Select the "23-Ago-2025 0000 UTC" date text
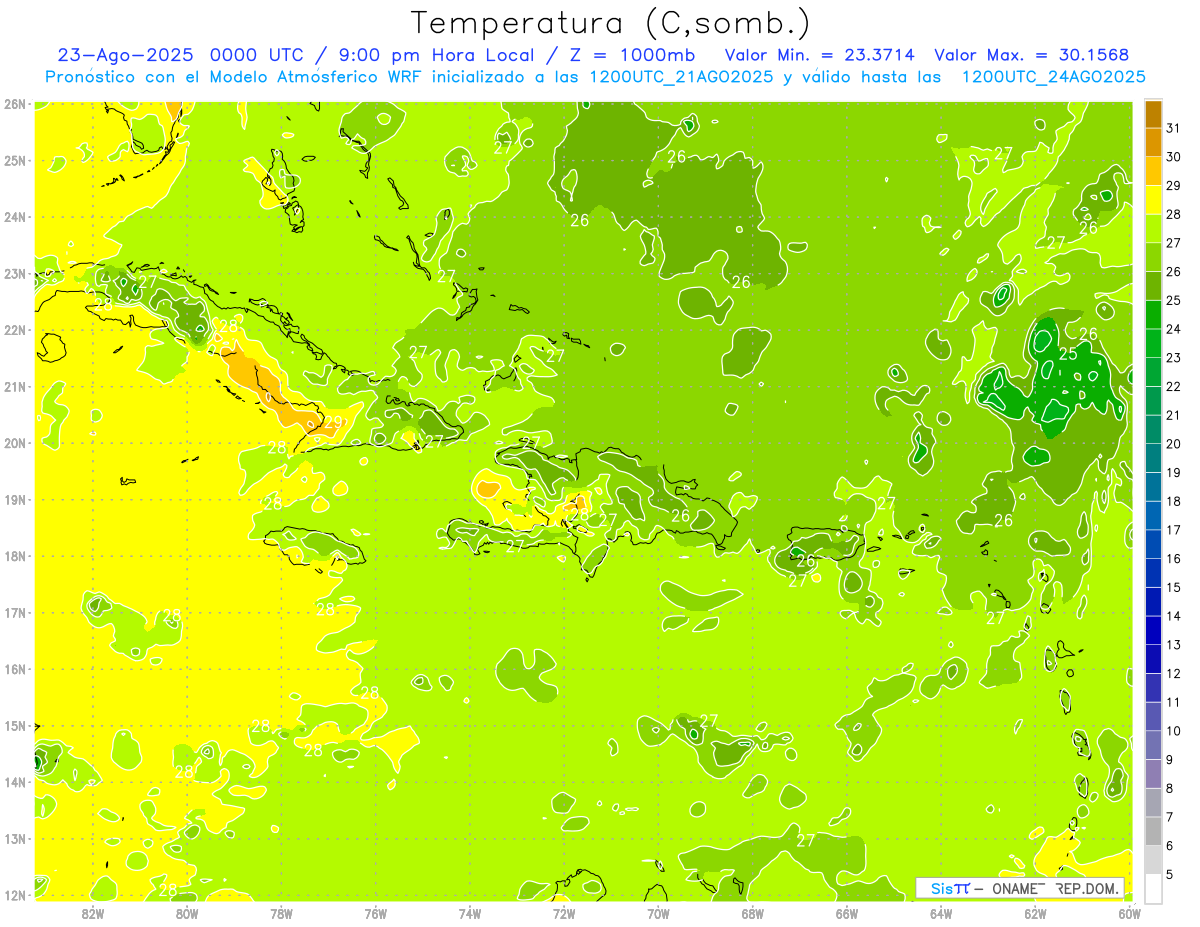Screen dimensions: 1200x927 pyautogui.click(x=178, y=55)
